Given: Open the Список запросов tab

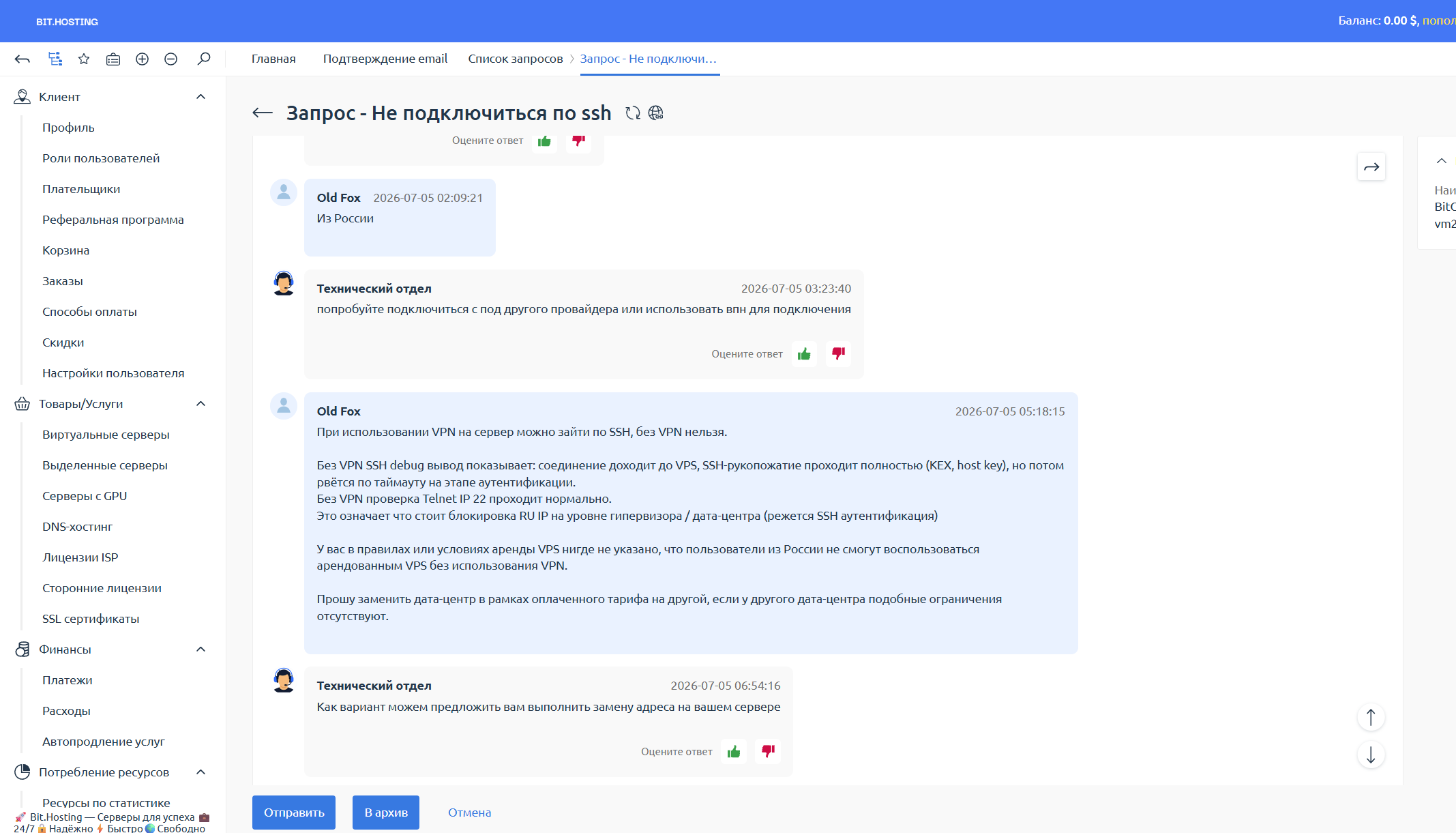Looking at the screenshot, I should pos(516,59).
